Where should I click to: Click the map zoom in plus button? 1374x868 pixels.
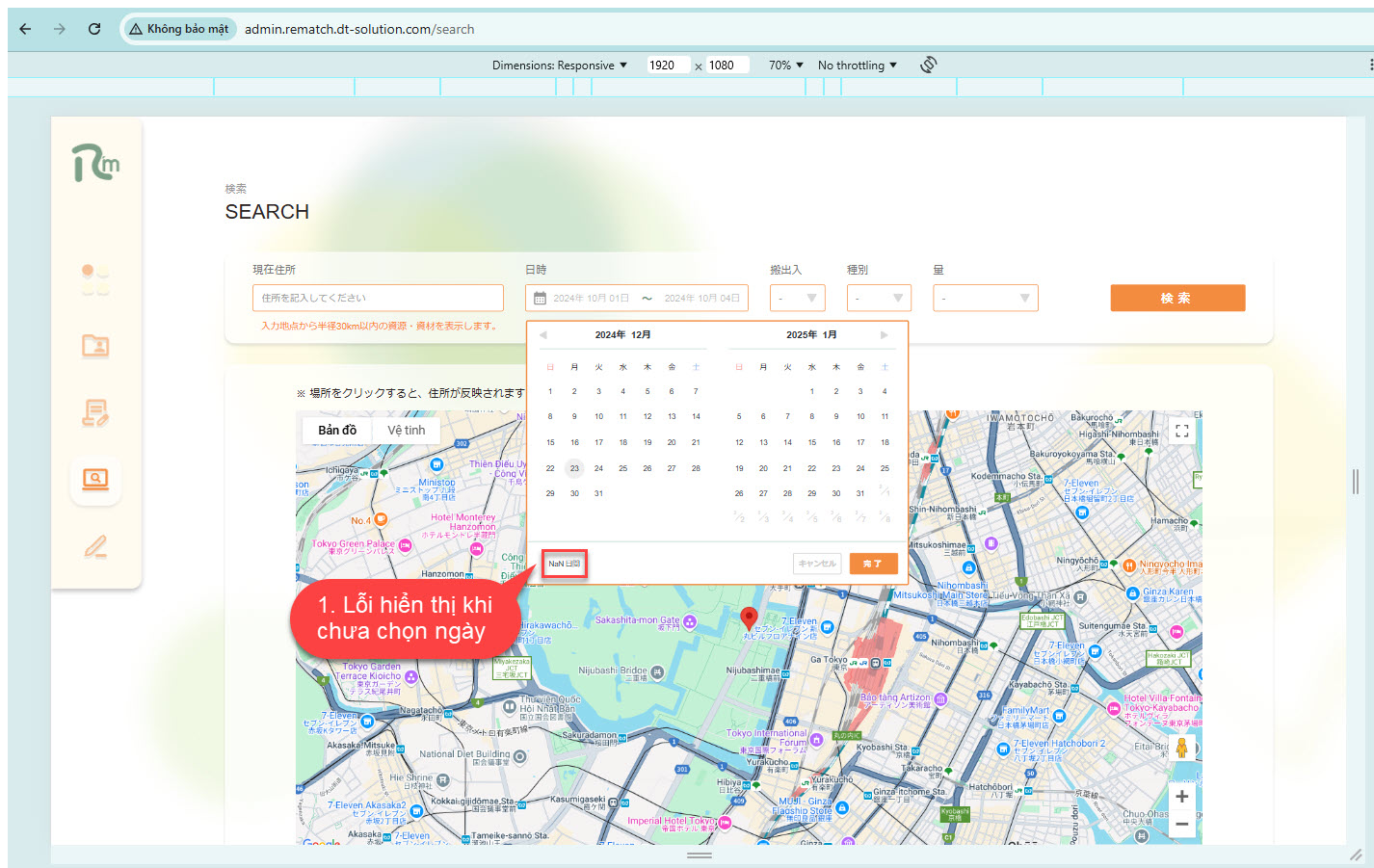[1181, 797]
